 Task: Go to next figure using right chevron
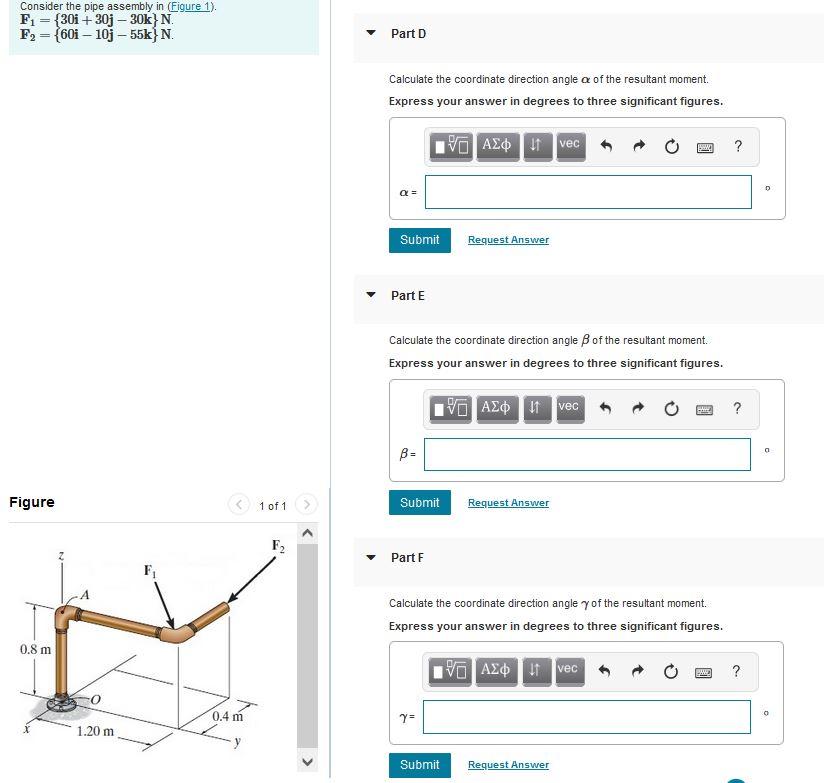[307, 505]
